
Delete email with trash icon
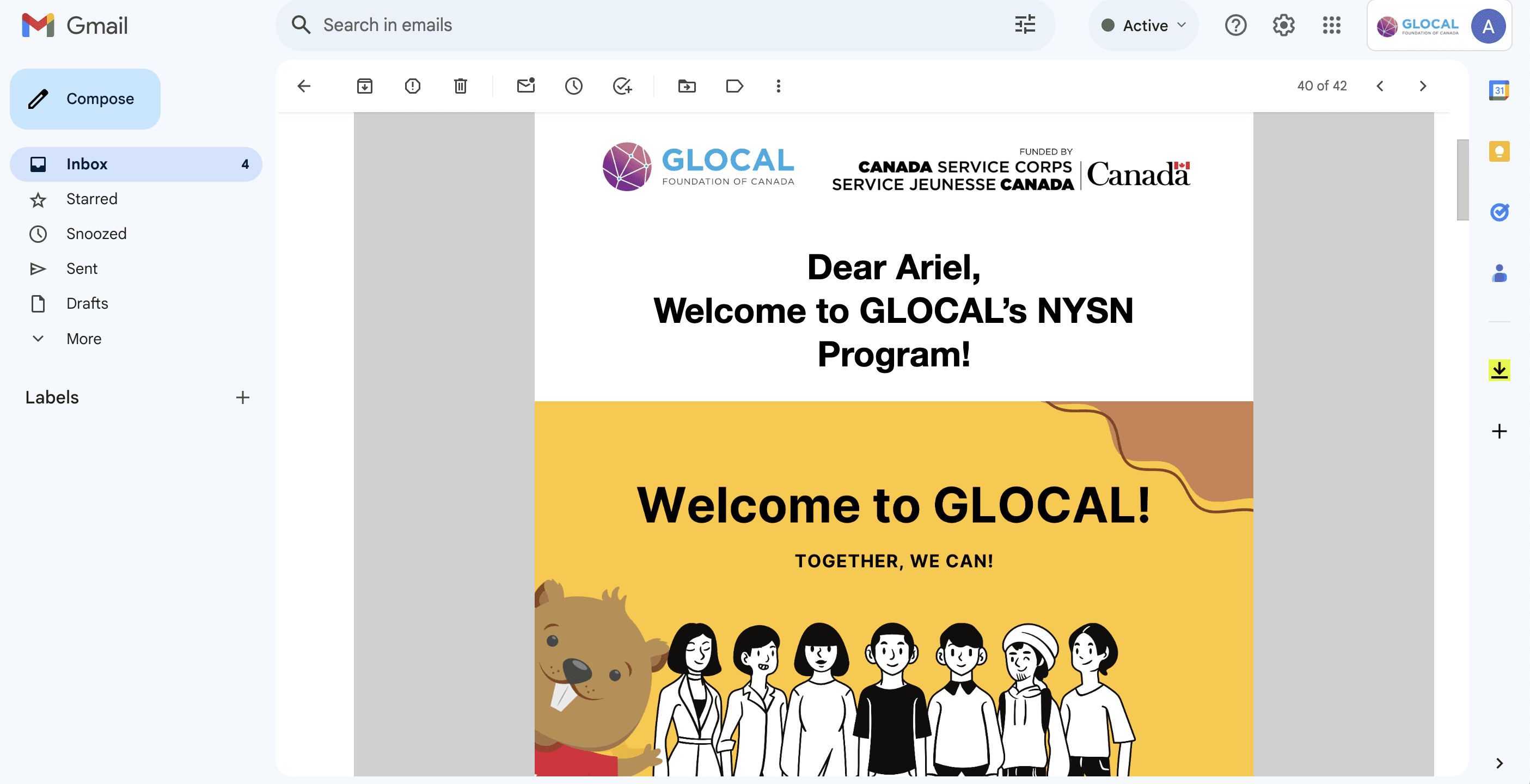[460, 86]
